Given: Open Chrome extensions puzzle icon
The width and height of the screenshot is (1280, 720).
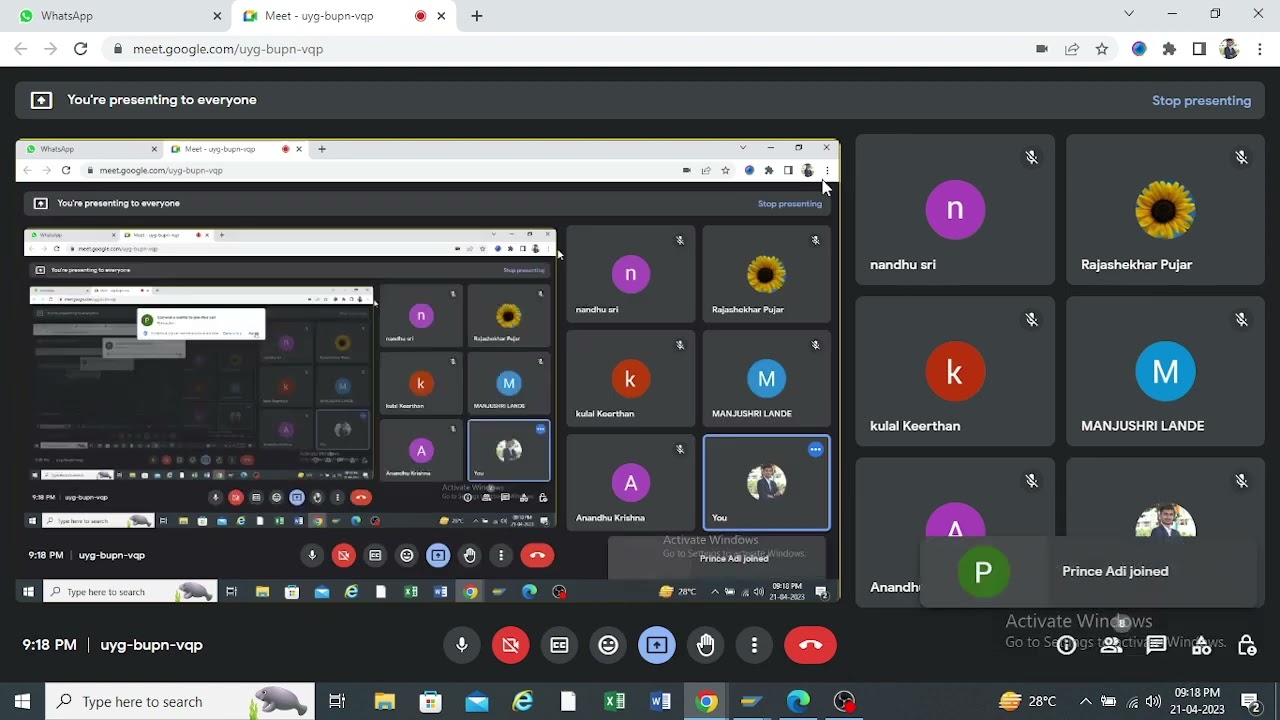Looking at the screenshot, I should pyautogui.click(x=1169, y=48).
